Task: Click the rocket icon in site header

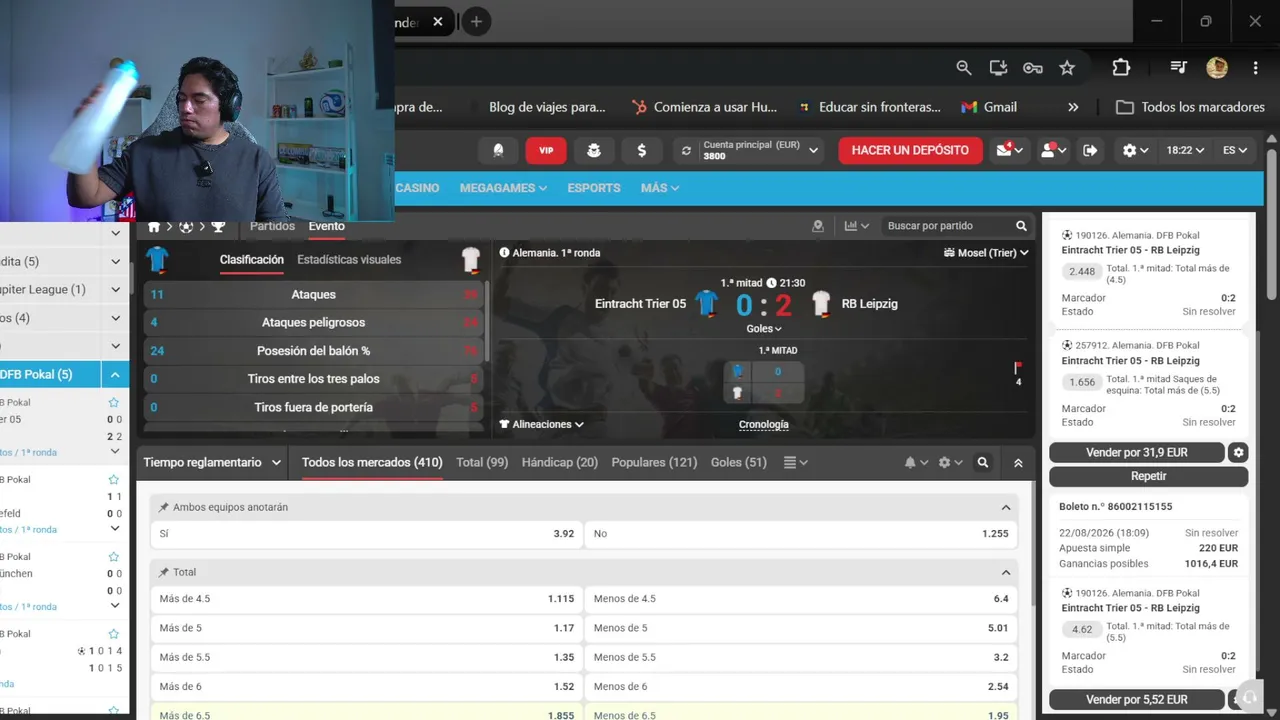Action: [498, 150]
